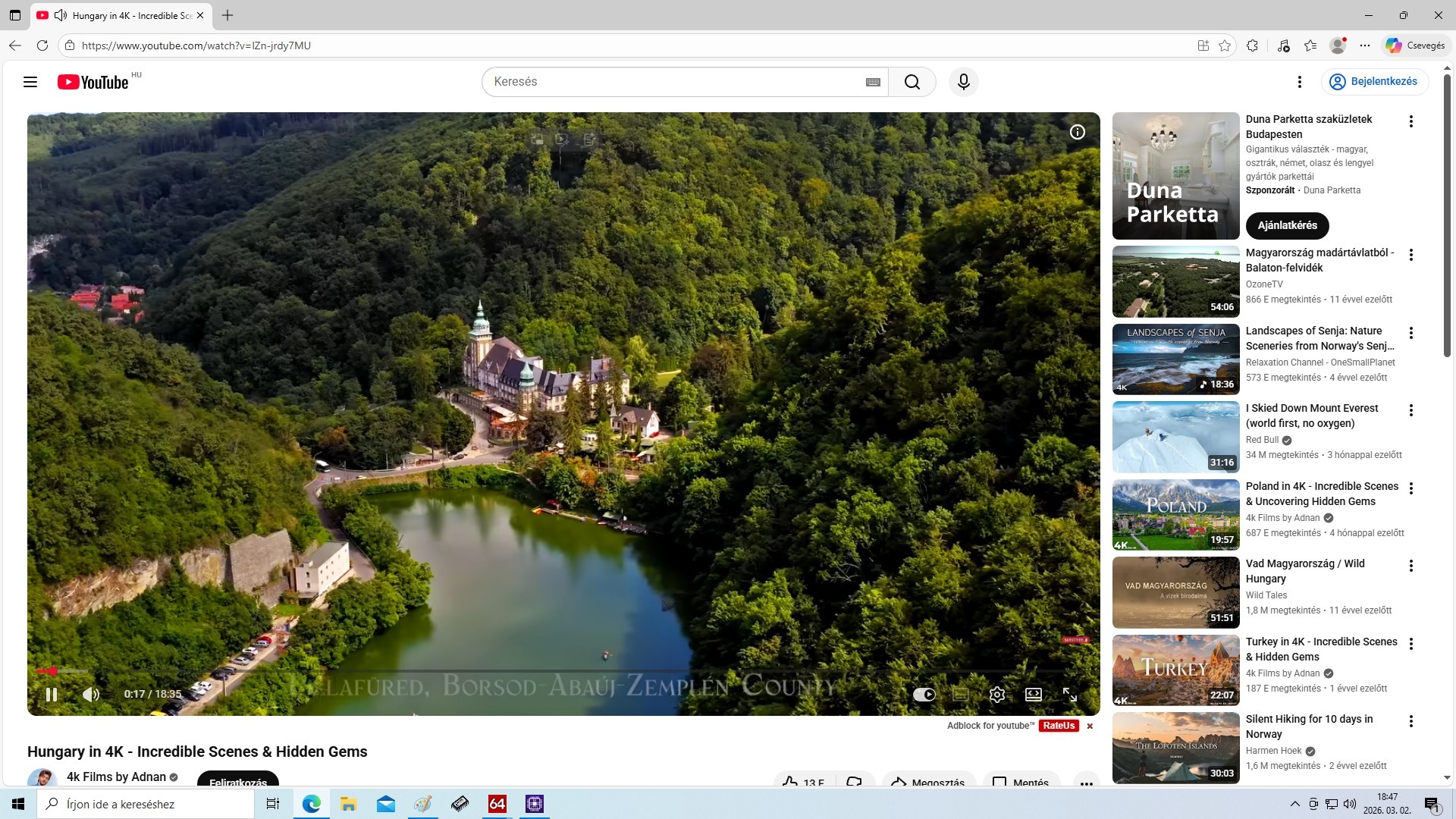Enter fullscreen mode in video player
Screen dimensions: 1456x819
coord(1070,694)
